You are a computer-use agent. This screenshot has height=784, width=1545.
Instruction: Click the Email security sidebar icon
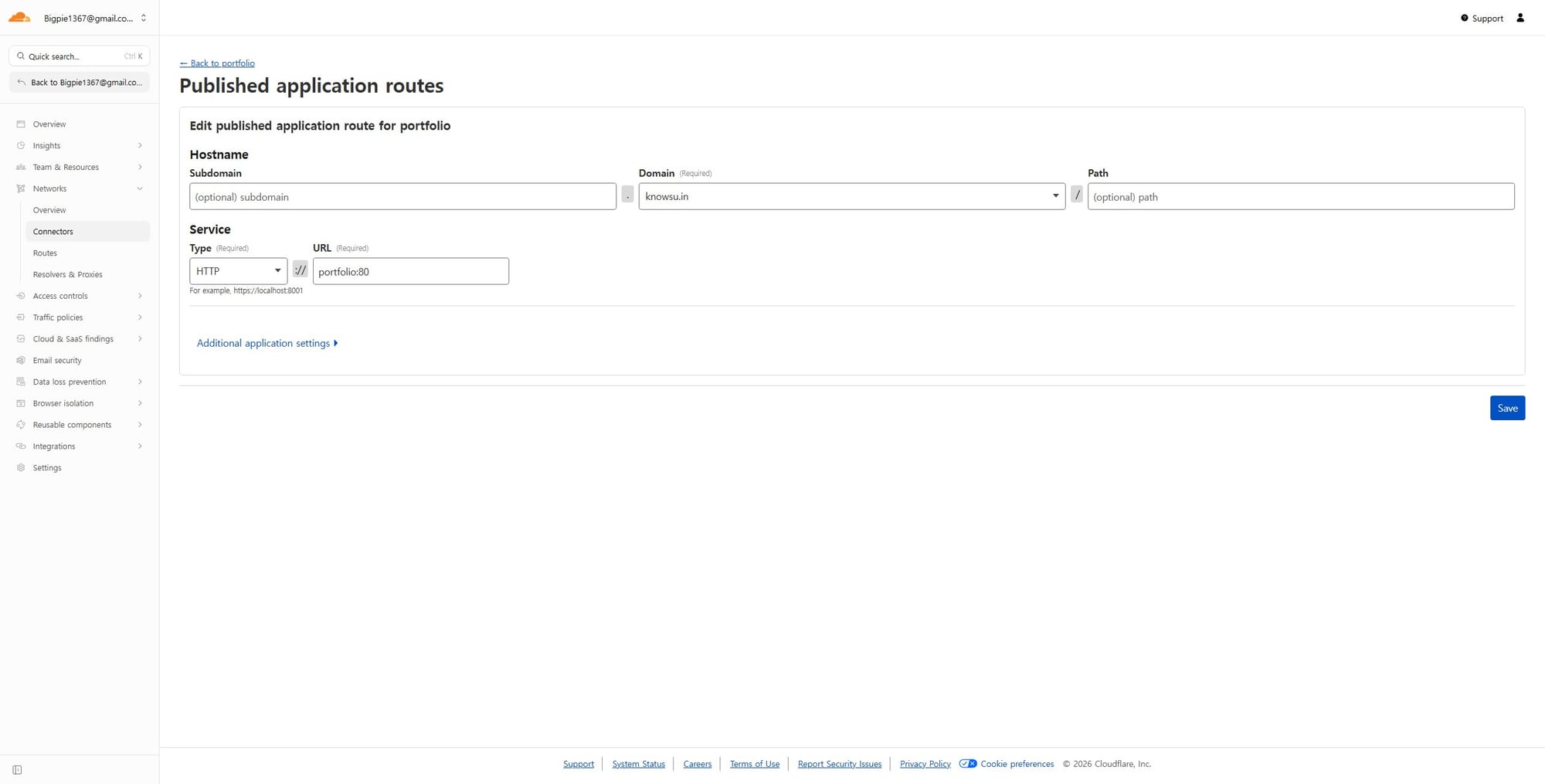(21, 361)
